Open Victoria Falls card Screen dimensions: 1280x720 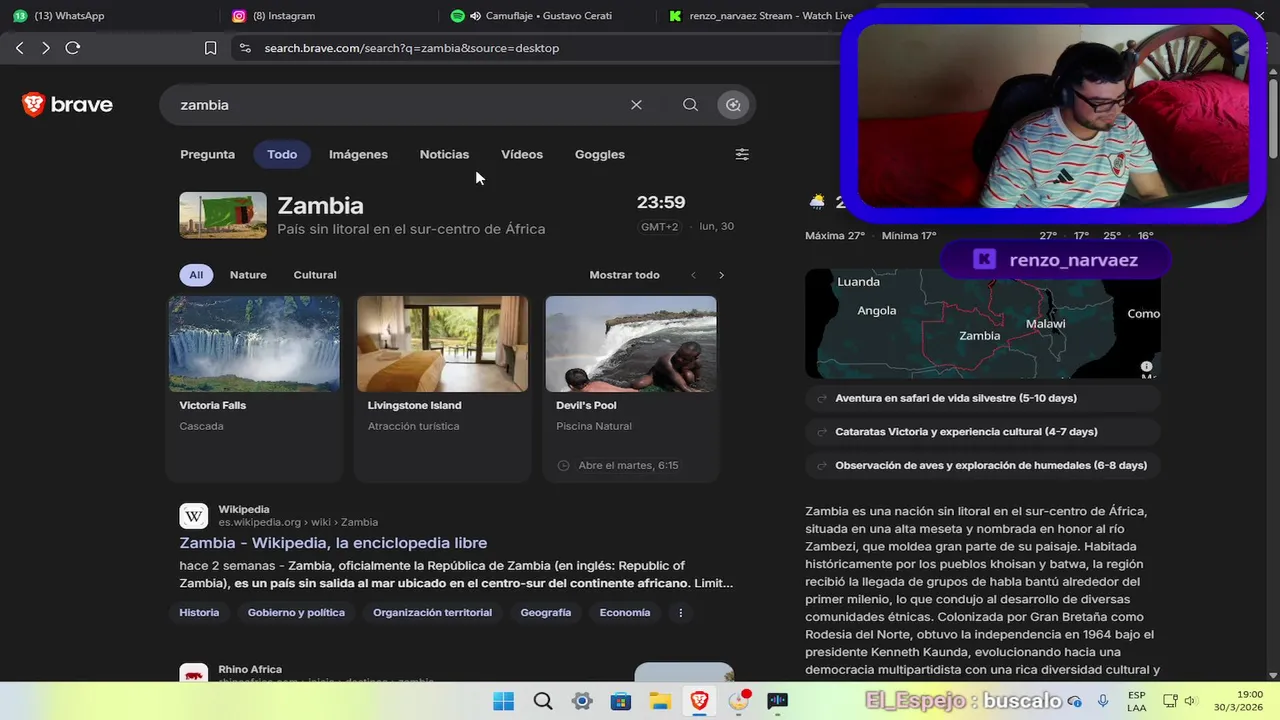point(254,388)
